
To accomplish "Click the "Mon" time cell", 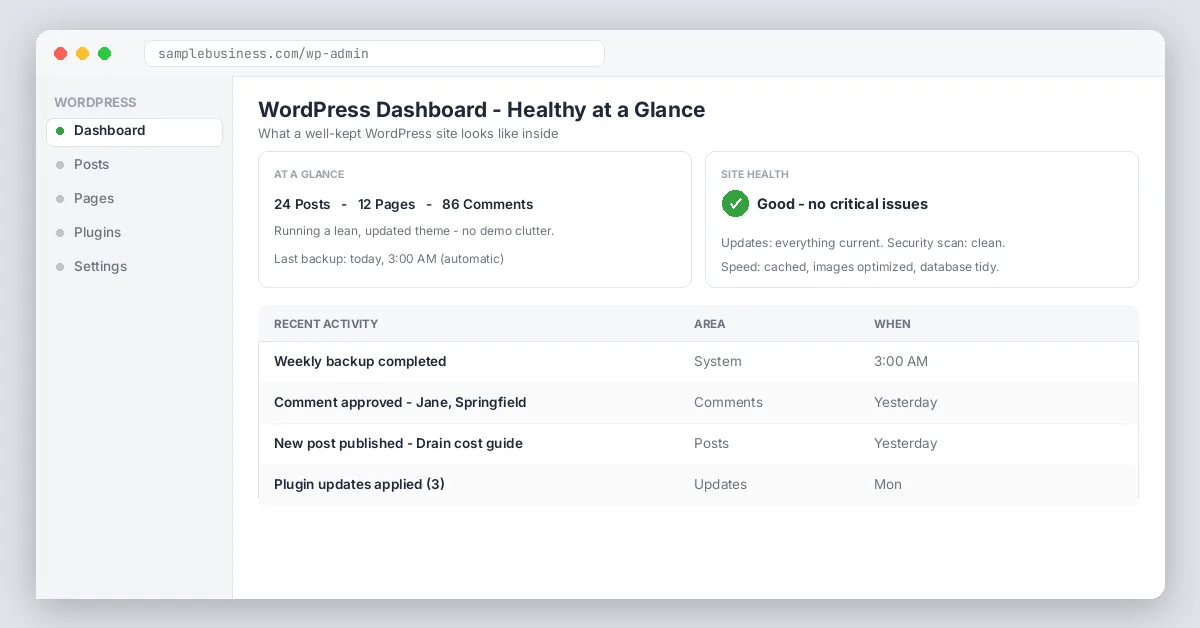I will (888, 485).
